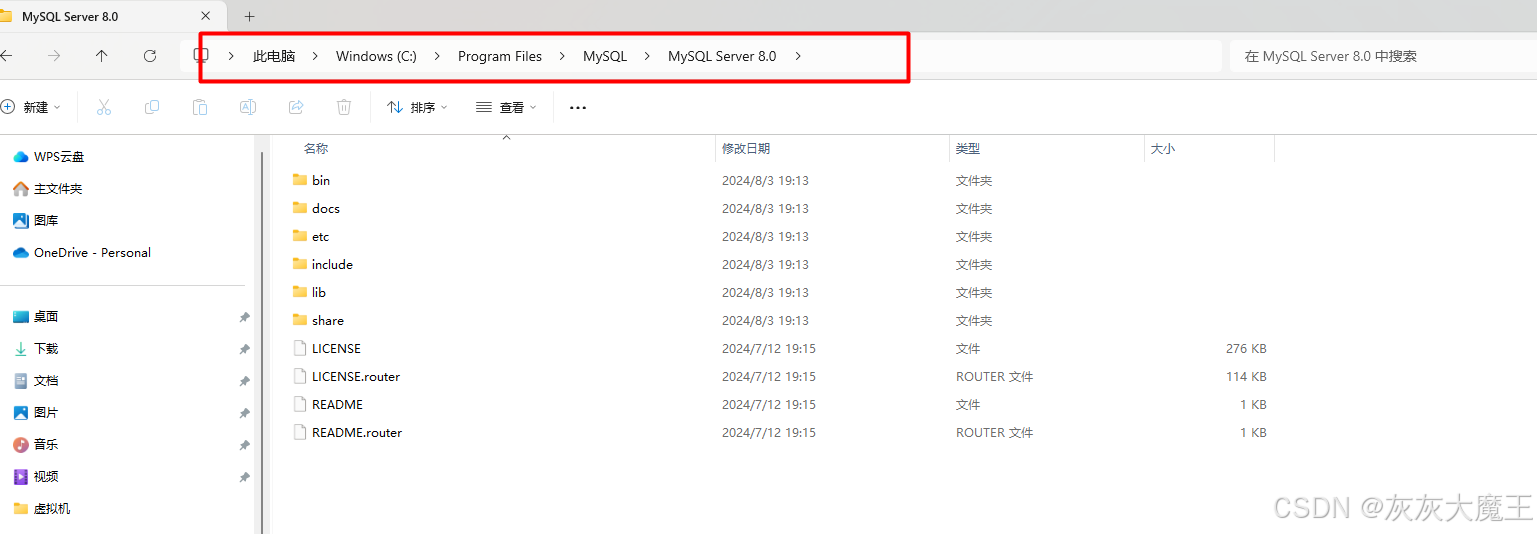Image resolution: width=1537 pixels, height=534 pixels.
Task: Refresh the current folder view
Action: pos(150,56)
